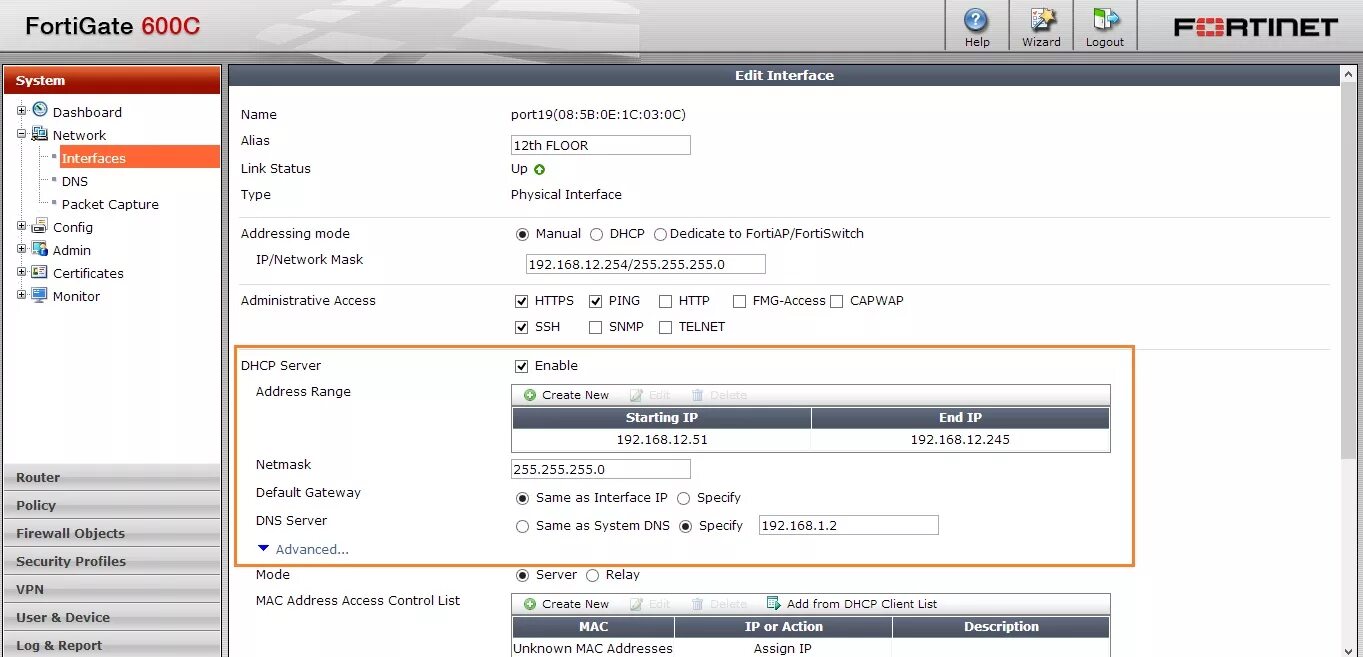Click the Admin user icon
The height and width of the screenshot is (657, 1363).
tap(40, 249)
